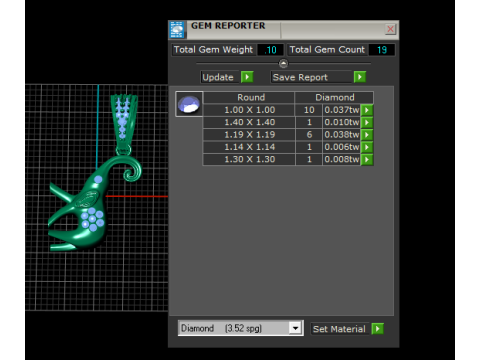Click the Gem Reporter title bar icon

[x=177, y=29]
